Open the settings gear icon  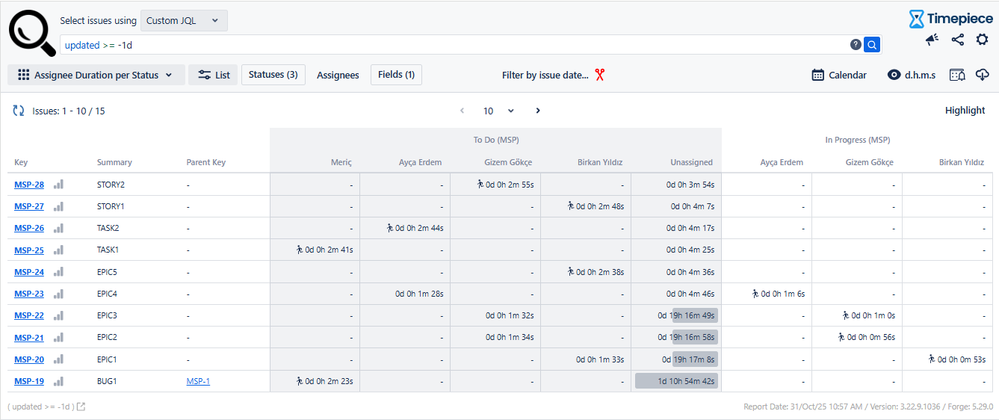tap(982, 40)
